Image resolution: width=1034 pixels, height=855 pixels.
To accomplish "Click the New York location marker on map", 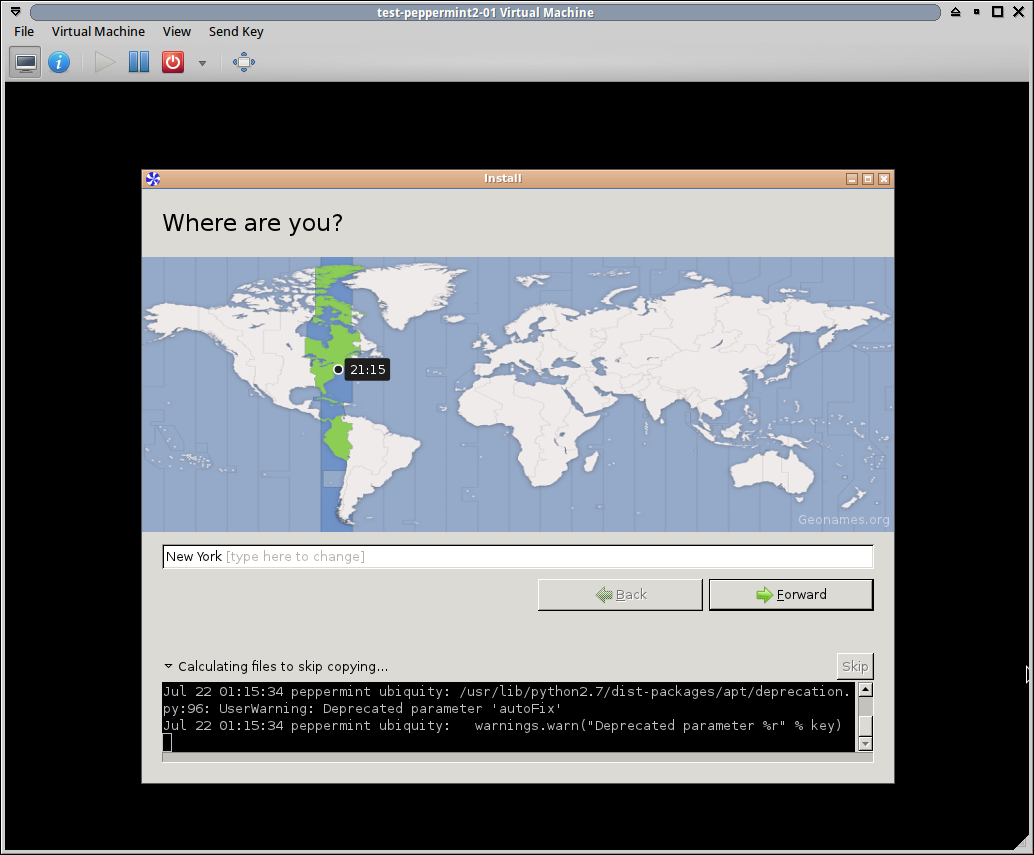I will pyautogui.click(x=338, y=370).
